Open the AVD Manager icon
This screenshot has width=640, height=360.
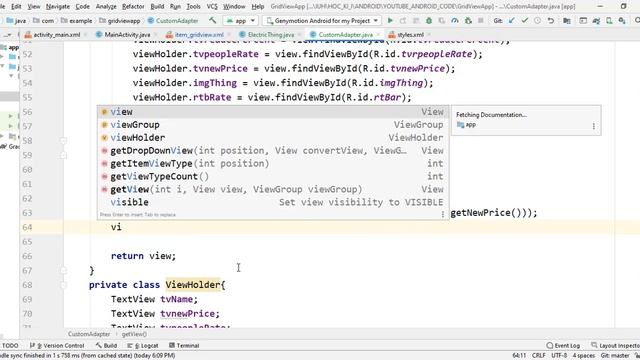609,20
